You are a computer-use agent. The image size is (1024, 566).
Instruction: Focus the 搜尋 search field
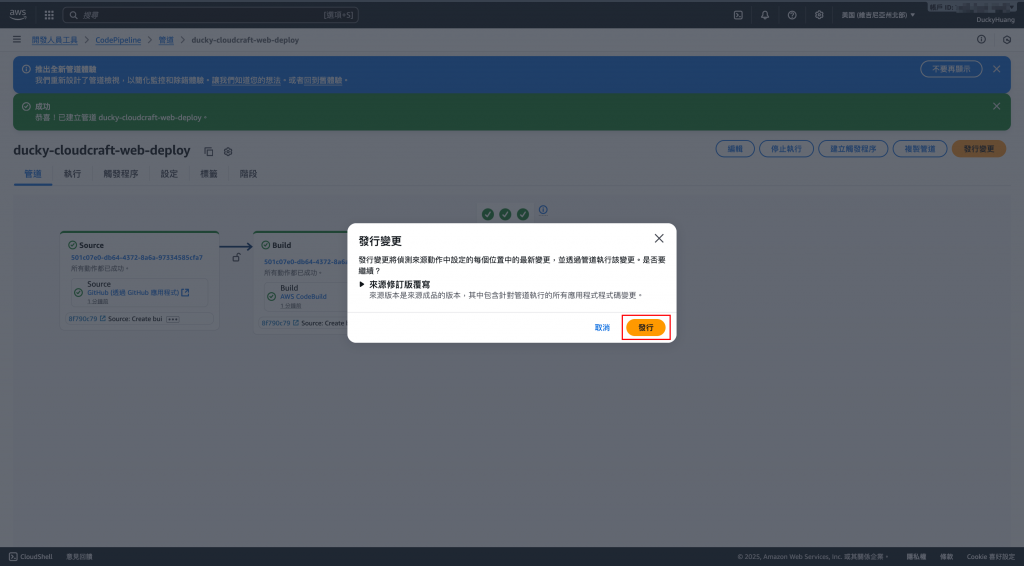click(210, 15)
